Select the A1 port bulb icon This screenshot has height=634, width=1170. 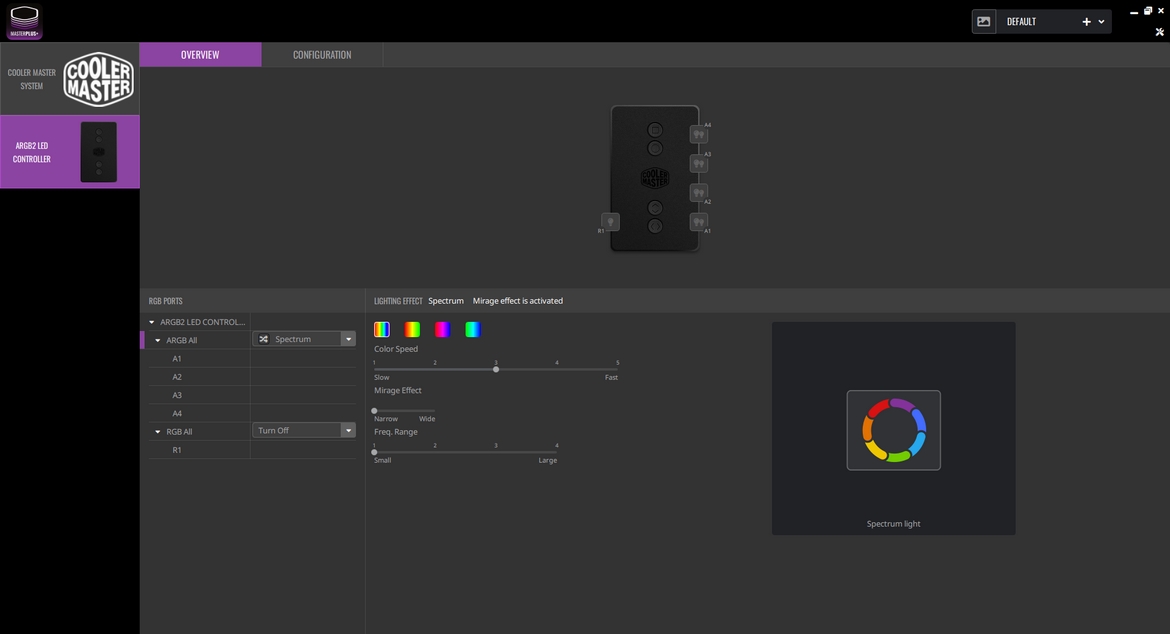(698, 222)
